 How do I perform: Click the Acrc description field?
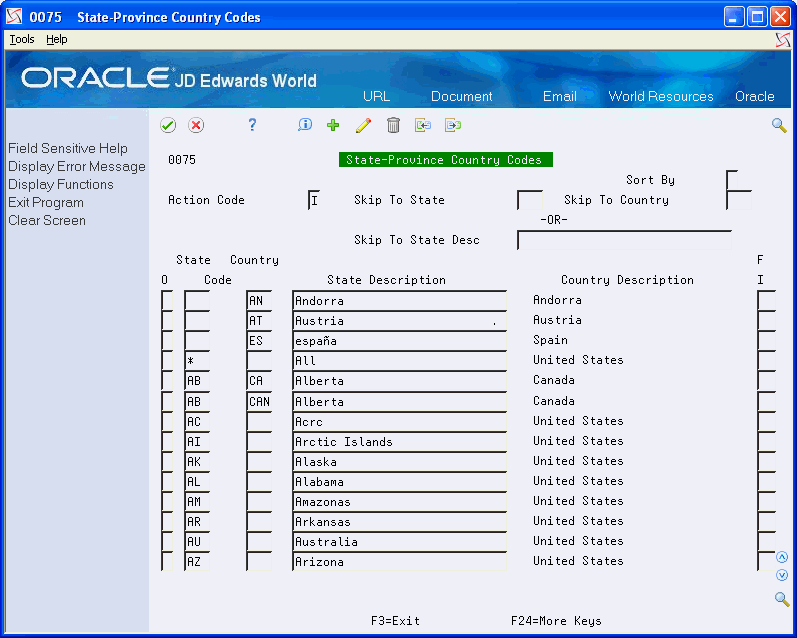click(400, 421)
